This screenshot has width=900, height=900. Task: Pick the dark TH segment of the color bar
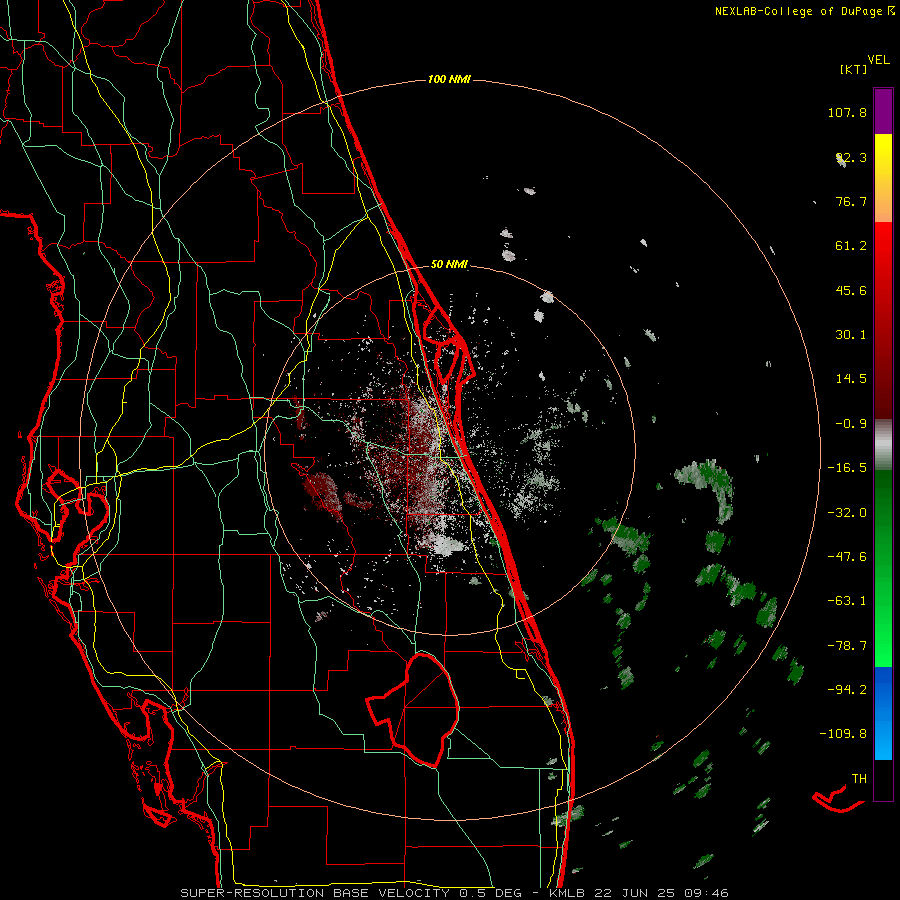click(x=883, y=779)
